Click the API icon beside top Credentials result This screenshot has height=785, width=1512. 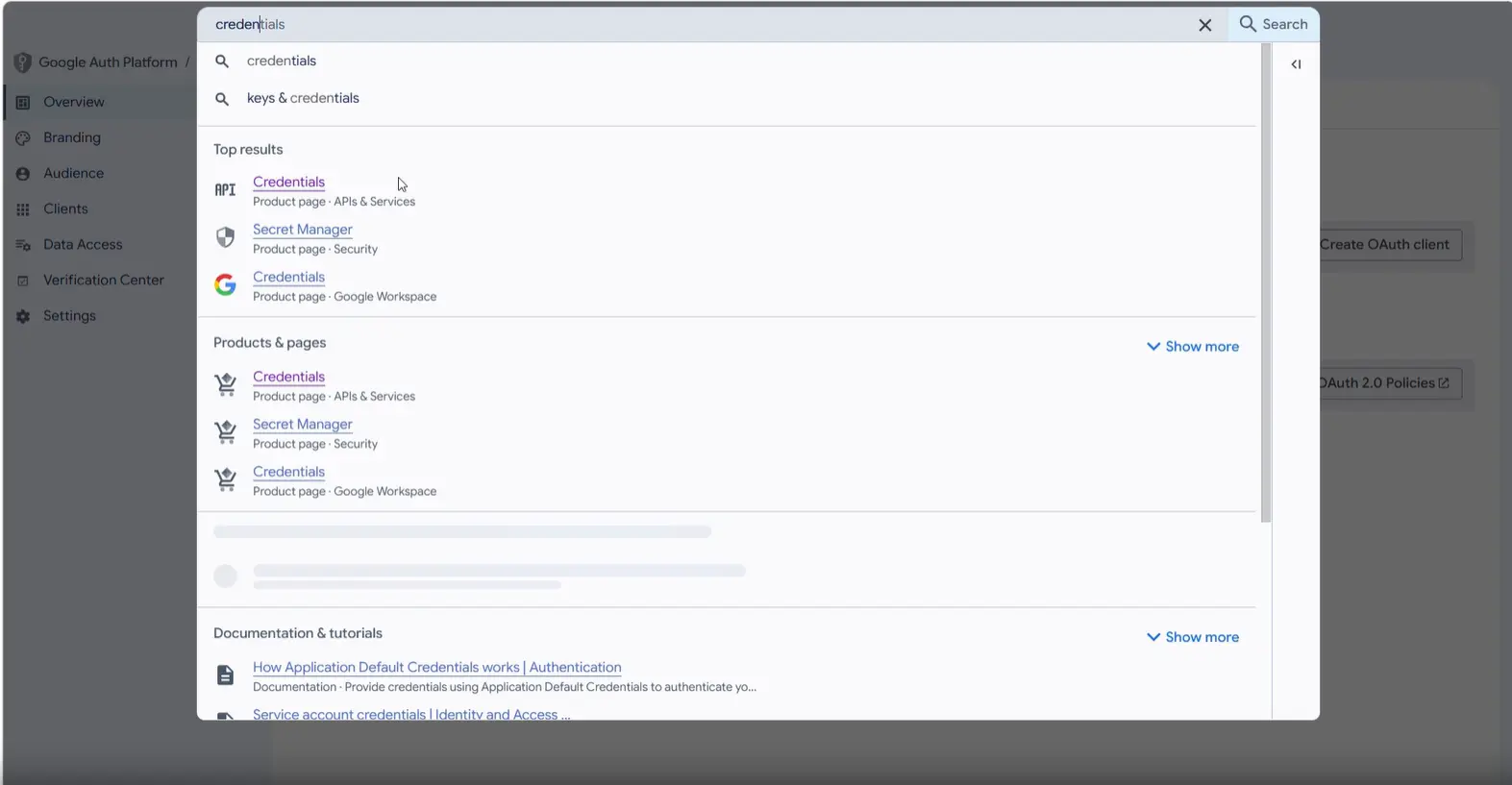click(225, 190)
